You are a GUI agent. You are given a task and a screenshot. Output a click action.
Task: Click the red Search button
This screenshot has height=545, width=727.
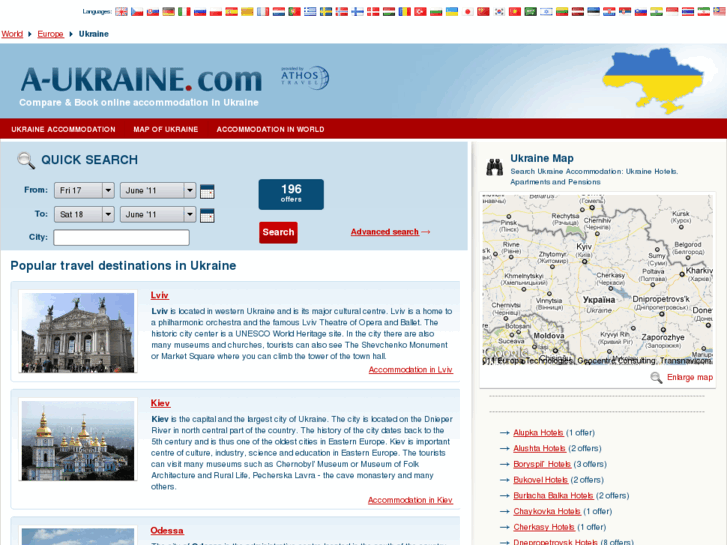(278, 232)
